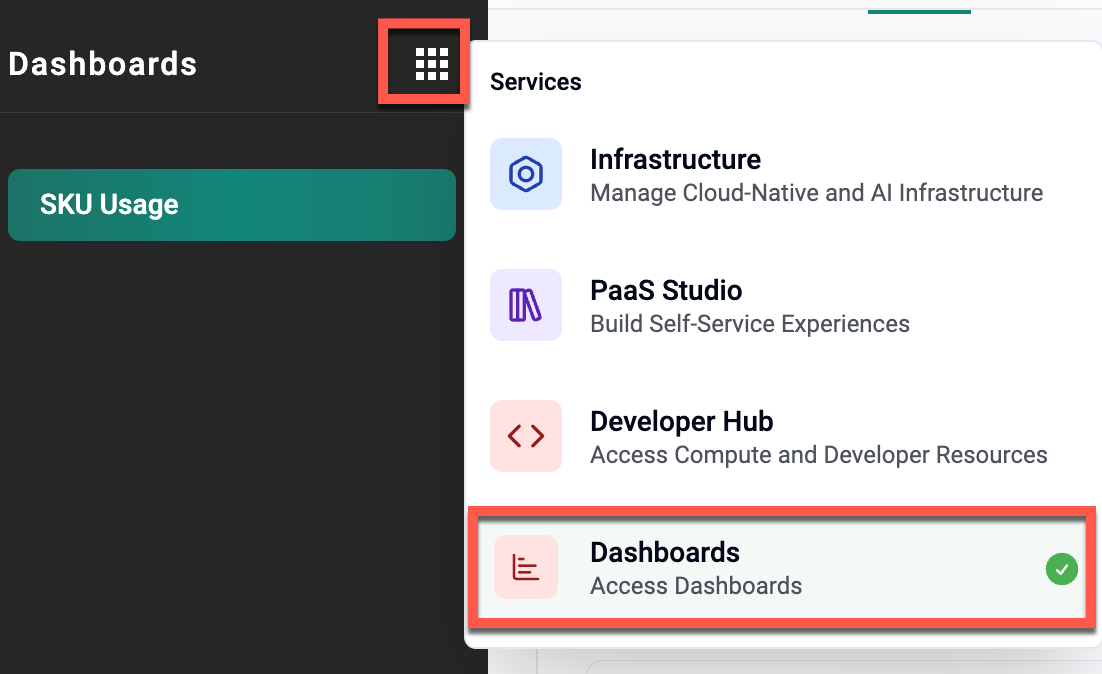Click the 'Access Dashboards' description text
The height and width of the screenshot is (674, 1102).
pyautogui.click(x=696, y=586)
